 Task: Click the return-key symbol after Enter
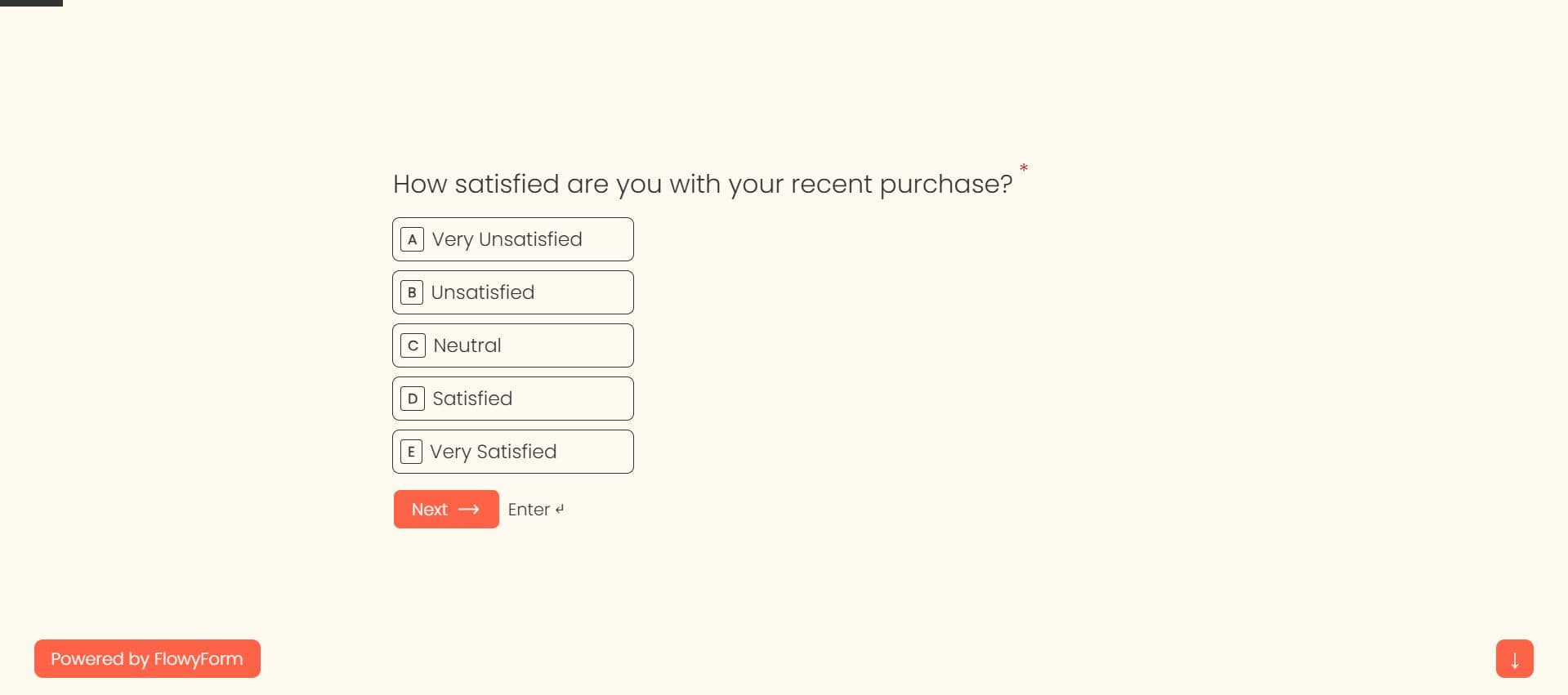(x=560, y=509)
